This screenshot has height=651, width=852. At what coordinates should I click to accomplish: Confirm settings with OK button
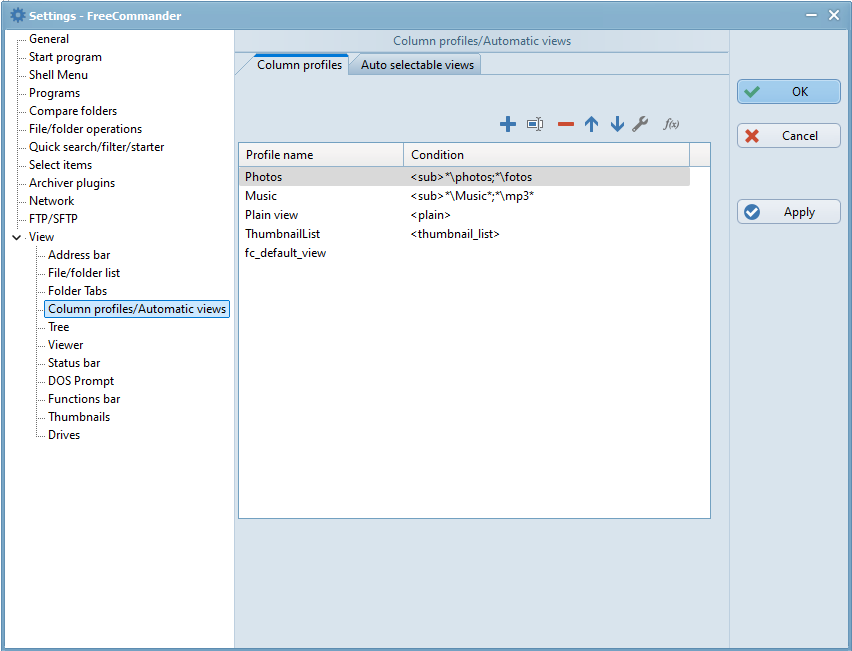[x=788, y=91]
